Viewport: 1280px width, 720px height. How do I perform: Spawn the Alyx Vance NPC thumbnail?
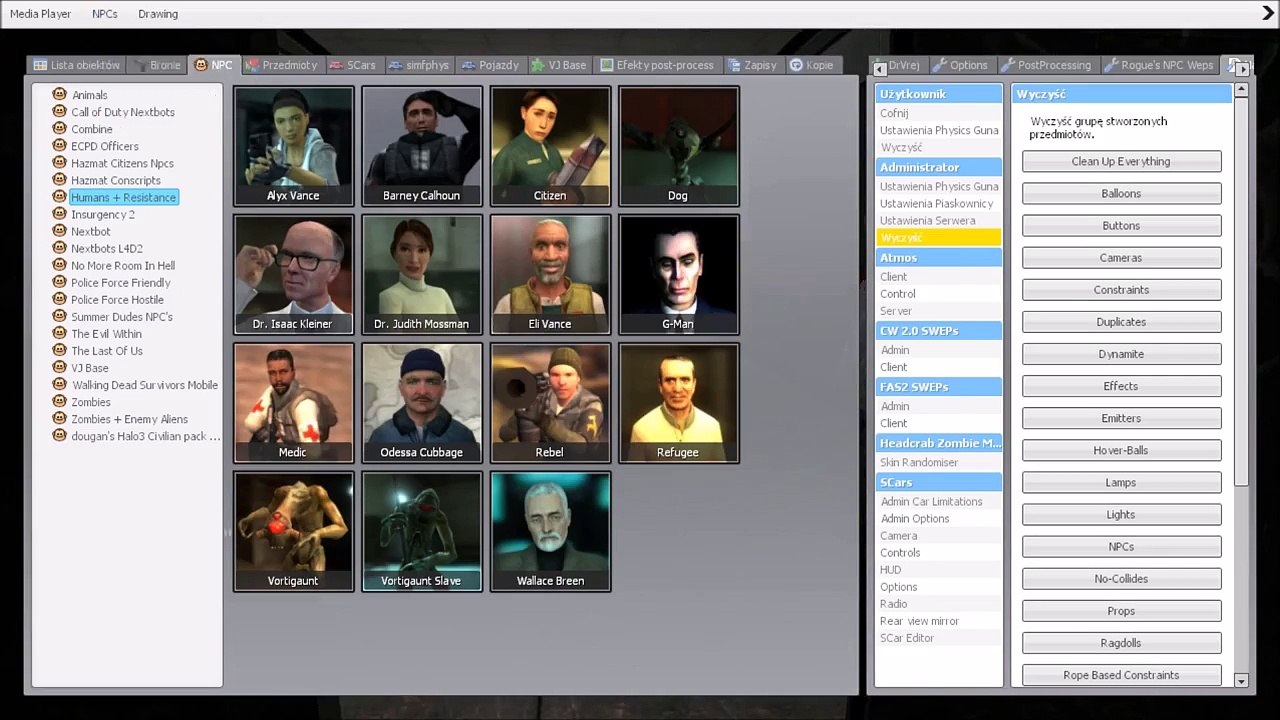[x=293, y=146]
